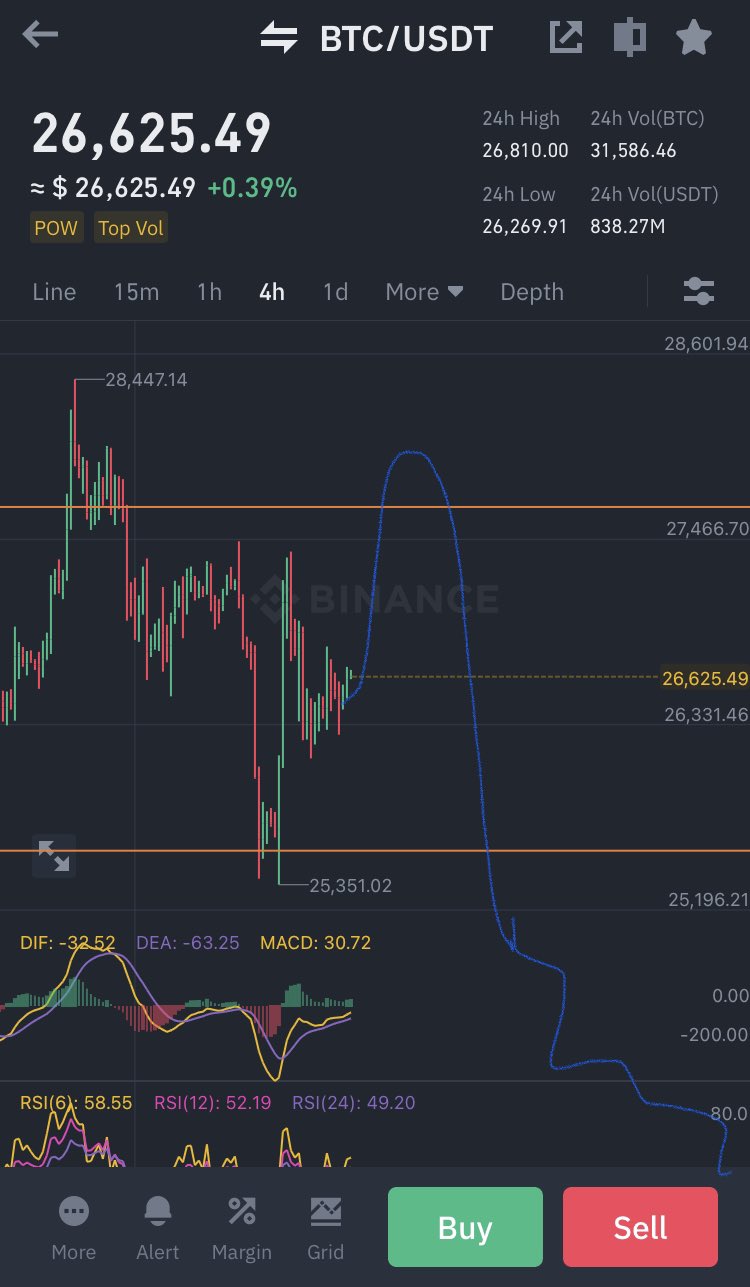Tap the +0.39% change value

pos(252,188)
